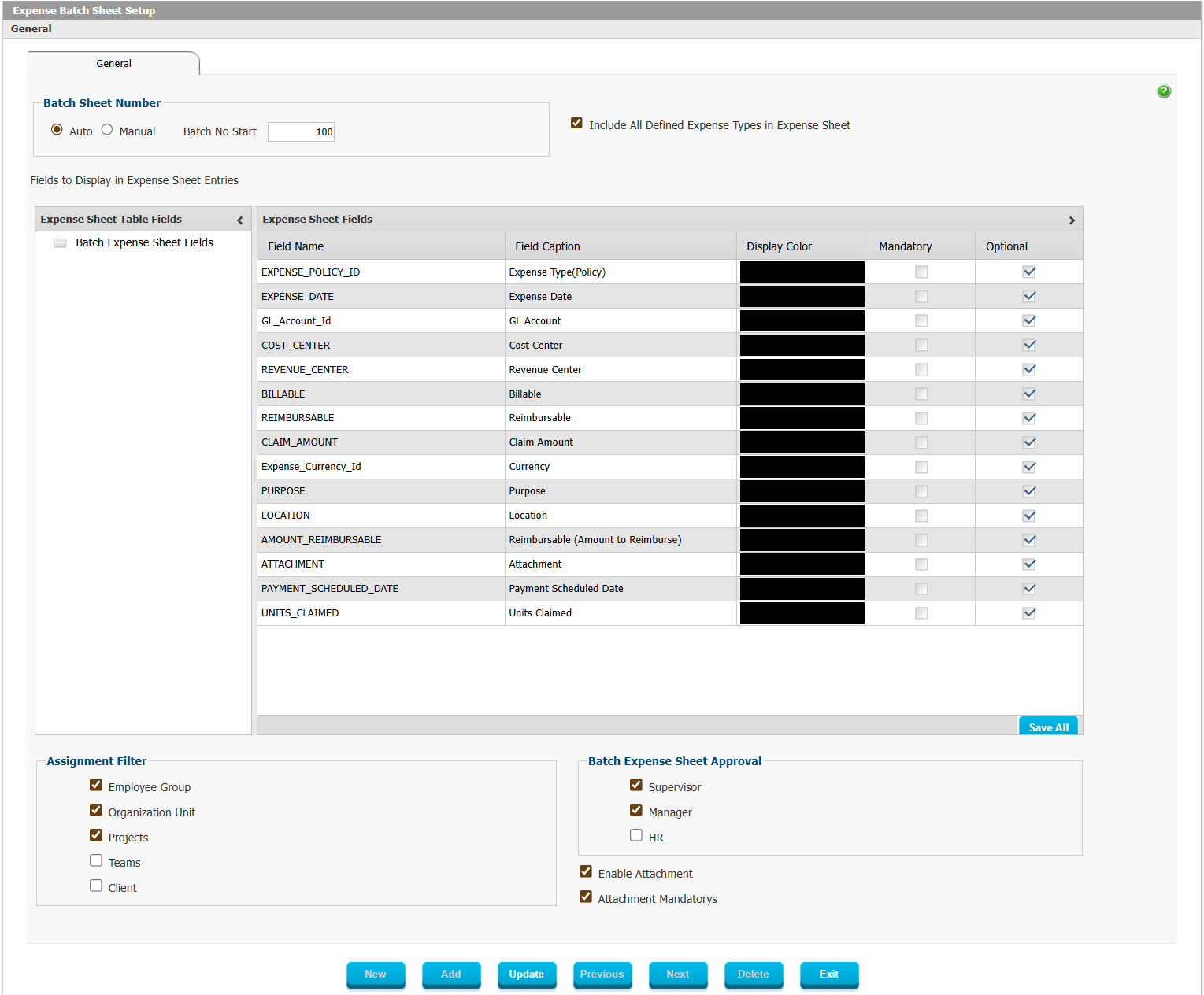Toggle Supervisor approval checkbox
The image size is (1204, 995).
coord(636,785)
